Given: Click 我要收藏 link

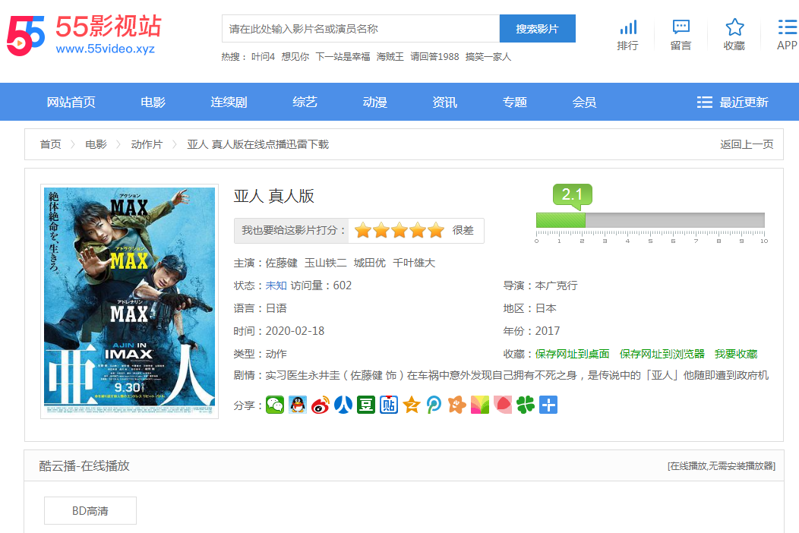Looking at the screenshot, I should (736, 354).
